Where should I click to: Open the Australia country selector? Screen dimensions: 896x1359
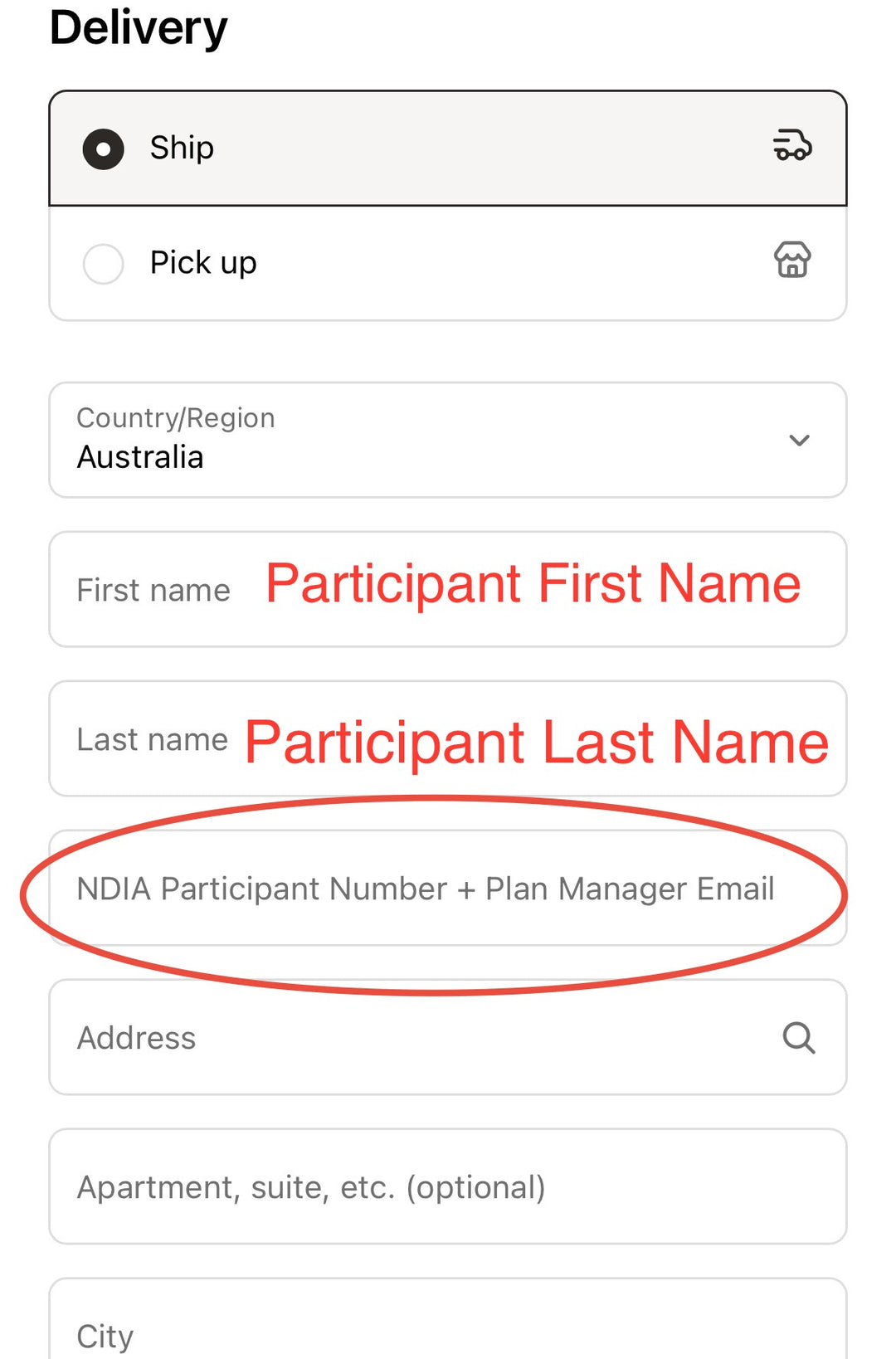point(448,440)
